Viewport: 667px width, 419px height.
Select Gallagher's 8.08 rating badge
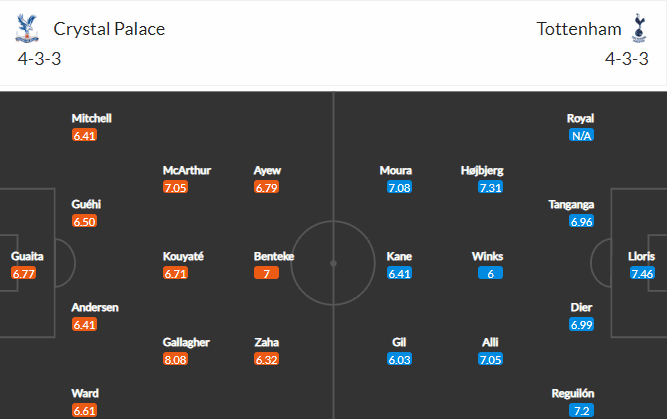tap(175, 359)
